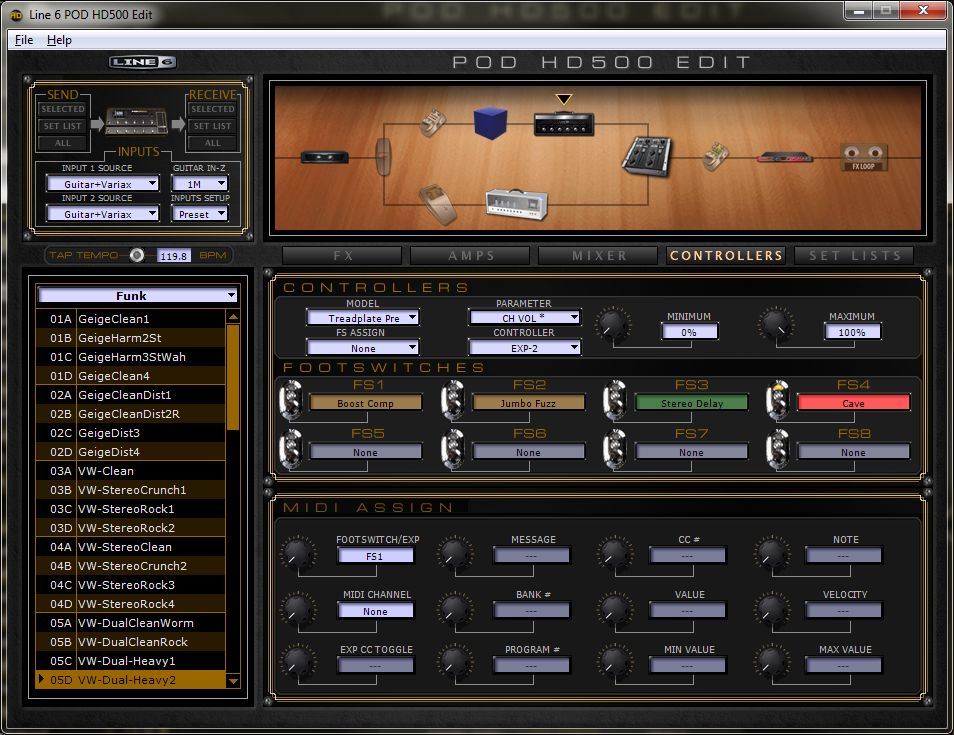Click the MIDI Channel value field

(x=375, y=611)
